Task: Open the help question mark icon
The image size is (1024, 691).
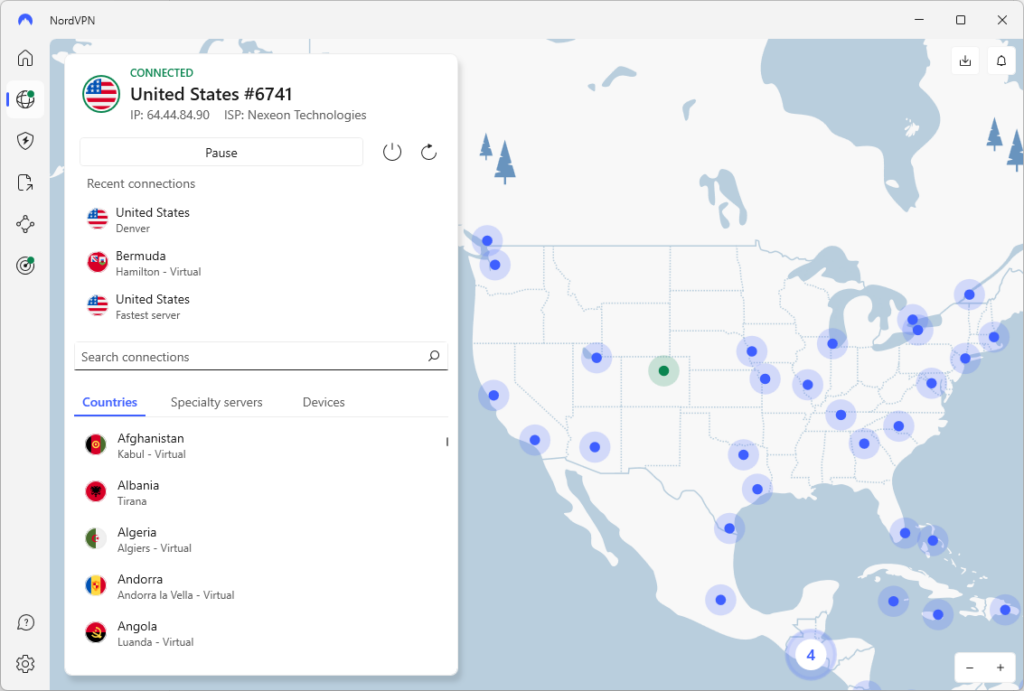Action: pyautogui.click(x=25, y=622)
